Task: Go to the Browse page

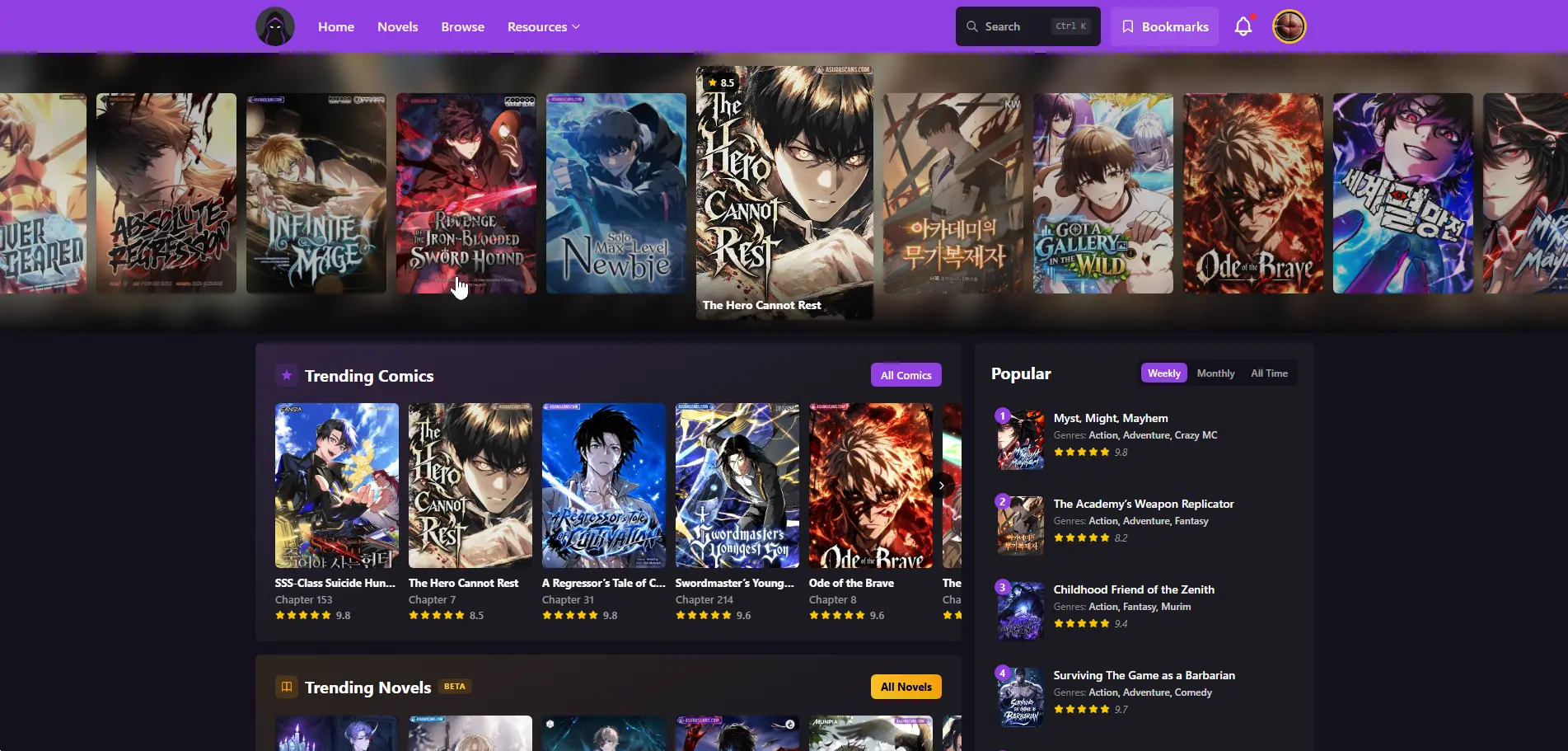Action: [x=462, y=26]
